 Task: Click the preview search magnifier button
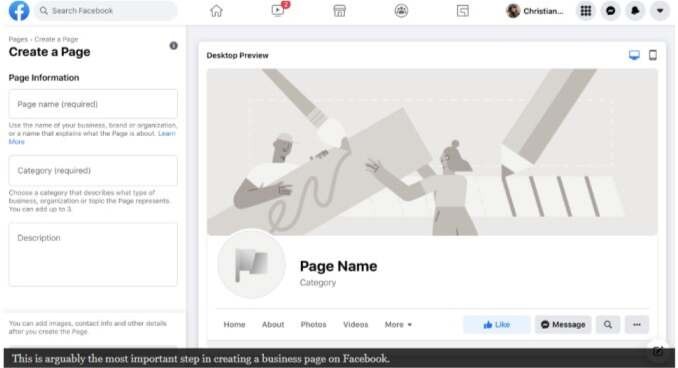pyautogui.click(x=608, y=324)
